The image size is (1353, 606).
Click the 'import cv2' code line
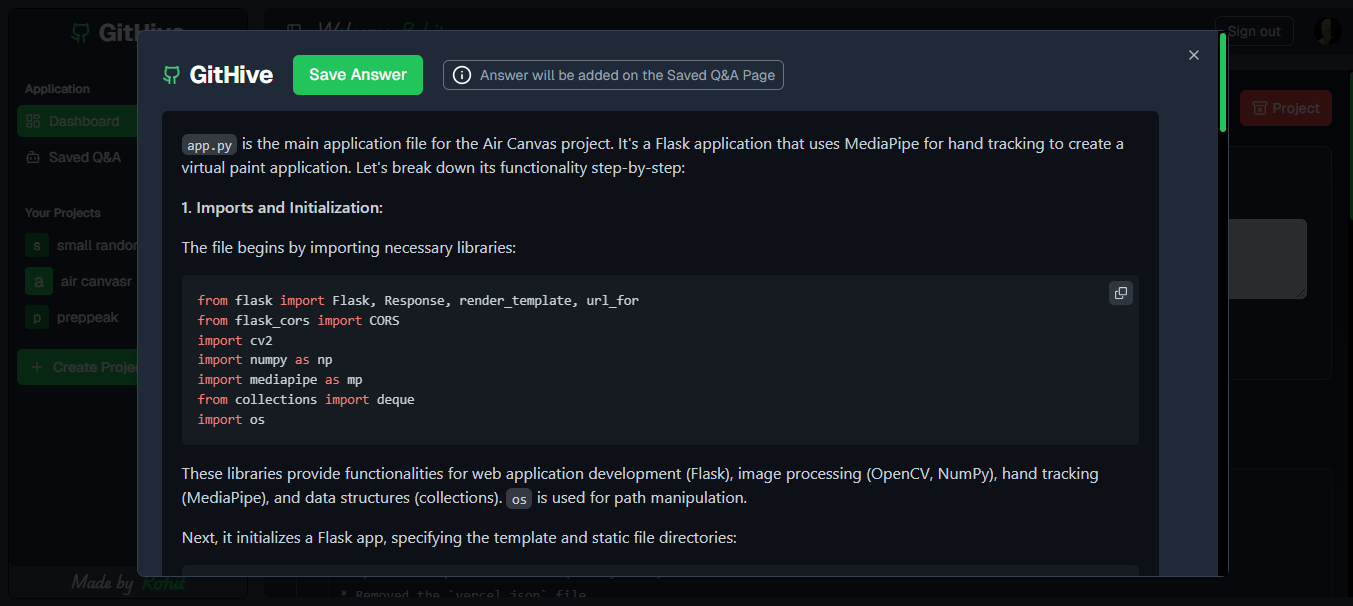click(235, 340)
